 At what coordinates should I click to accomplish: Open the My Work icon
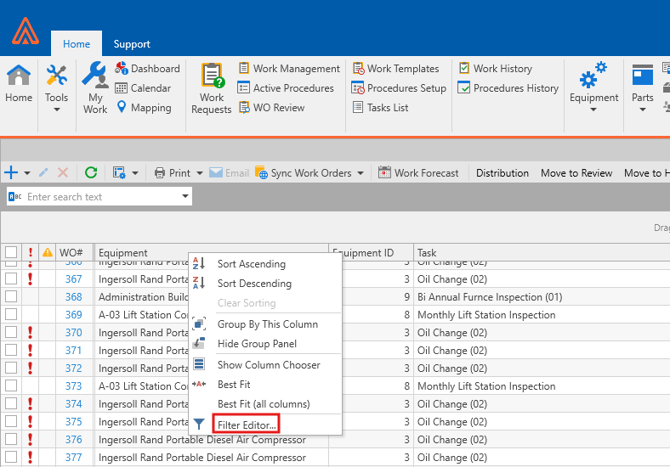[x=95, y=87]
